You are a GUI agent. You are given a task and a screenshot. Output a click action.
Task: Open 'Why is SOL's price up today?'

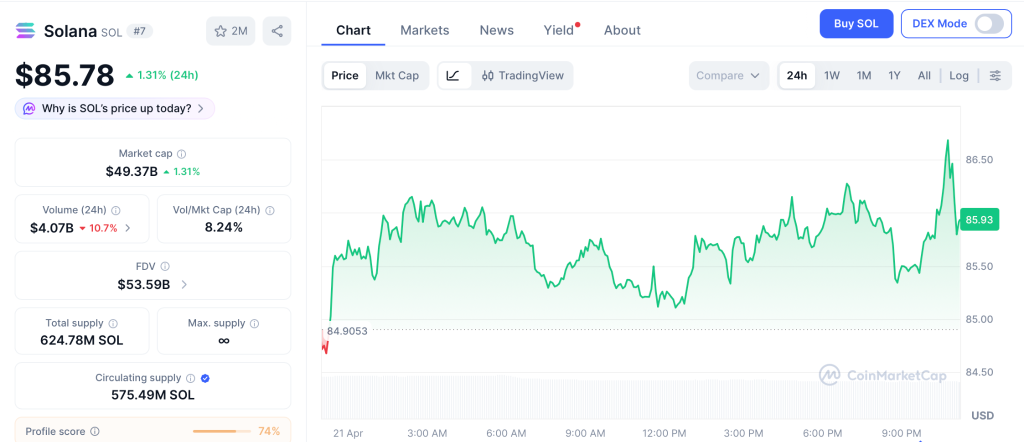click(x=115, y=108)
